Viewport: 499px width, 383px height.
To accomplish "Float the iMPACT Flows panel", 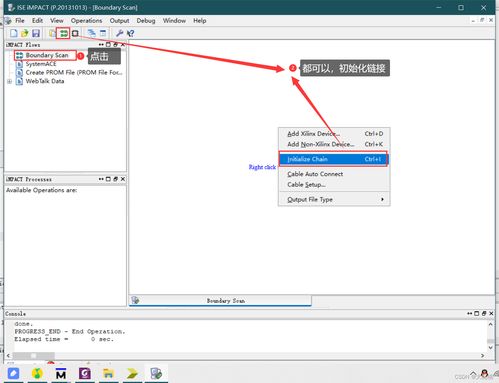I will click(115, 45).
